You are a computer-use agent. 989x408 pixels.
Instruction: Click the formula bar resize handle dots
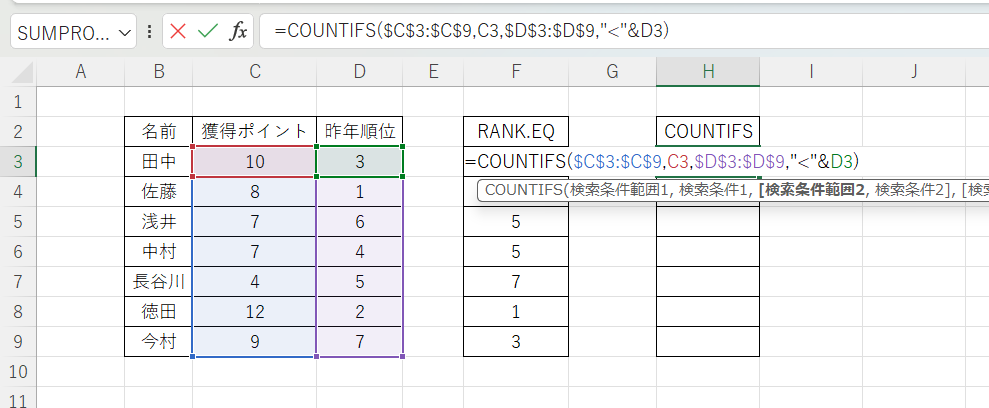pos(149,32)
